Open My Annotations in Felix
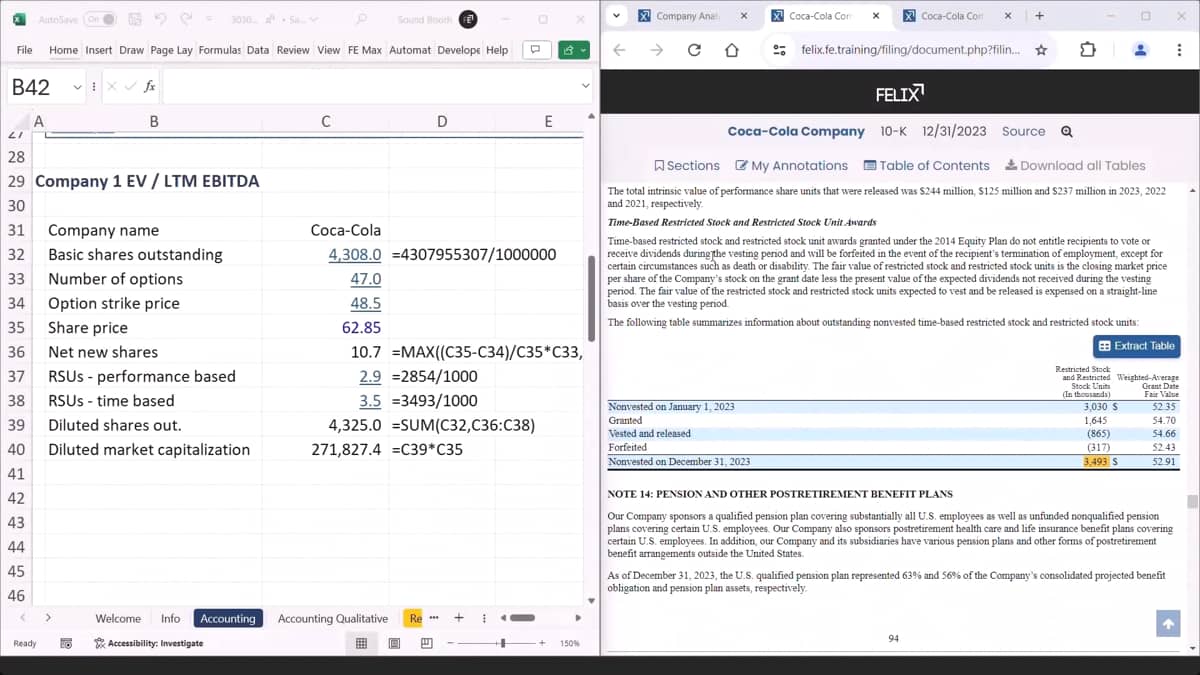Image resolution: width=1200 pixels, height=675 pixels. click(792, 166)
